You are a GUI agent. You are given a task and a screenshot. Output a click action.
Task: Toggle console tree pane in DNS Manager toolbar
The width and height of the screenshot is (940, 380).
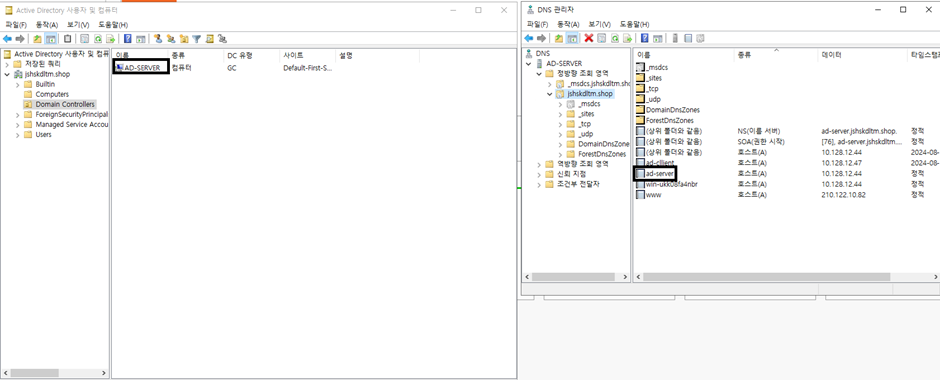[x=573, y=38]
